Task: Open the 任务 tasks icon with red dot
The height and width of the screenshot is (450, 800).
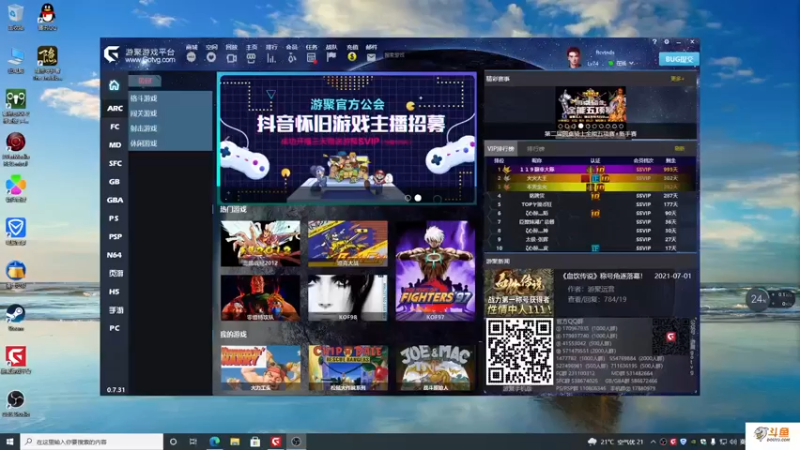Action: tap(311, 58)
